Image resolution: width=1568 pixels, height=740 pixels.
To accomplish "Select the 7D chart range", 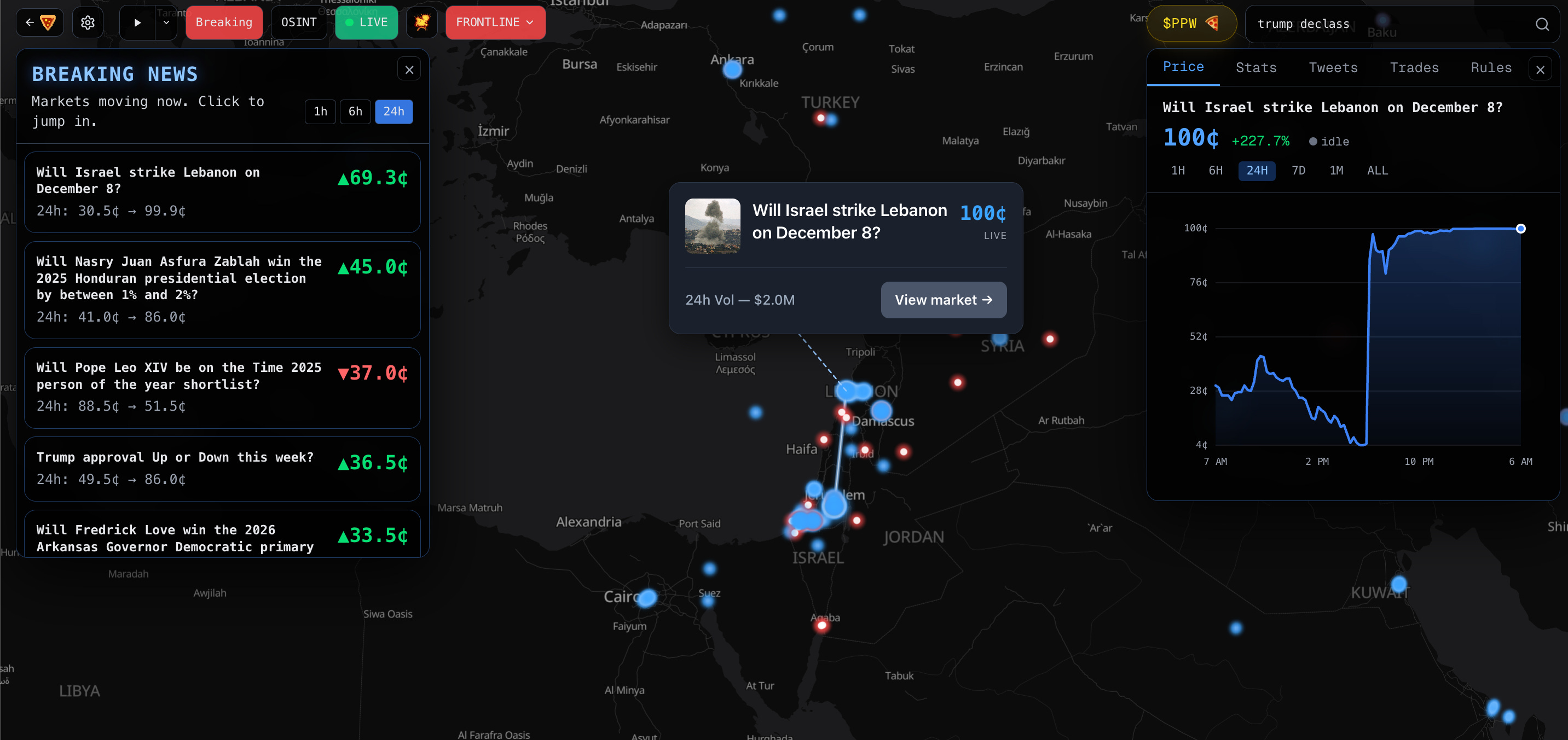I will 1298,171.
